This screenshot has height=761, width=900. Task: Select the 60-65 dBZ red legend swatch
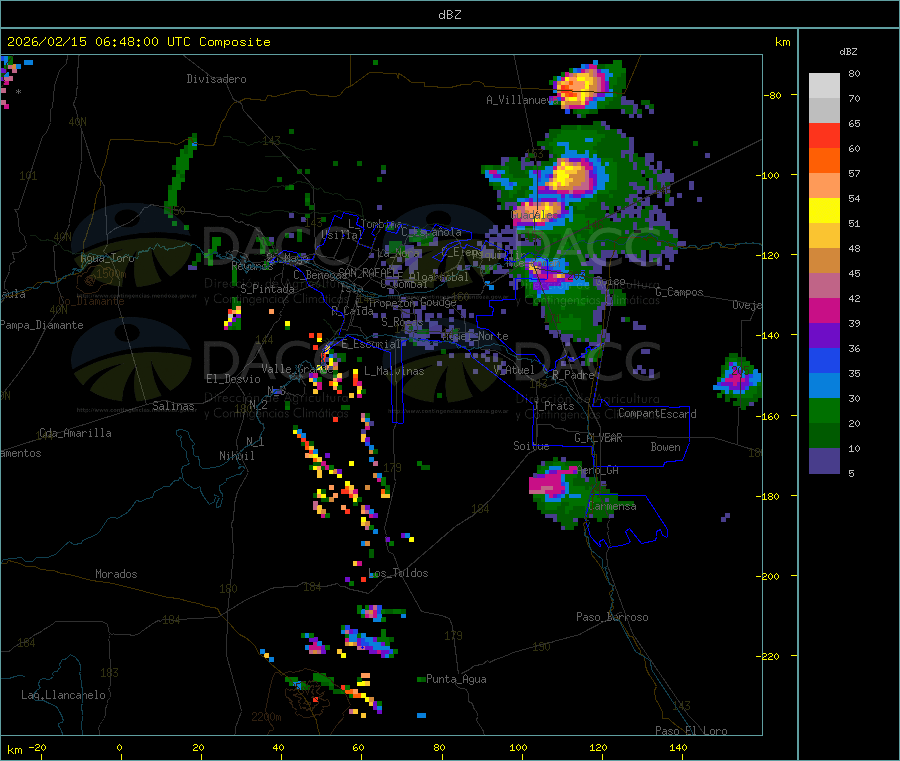click(x=824, y=136)
